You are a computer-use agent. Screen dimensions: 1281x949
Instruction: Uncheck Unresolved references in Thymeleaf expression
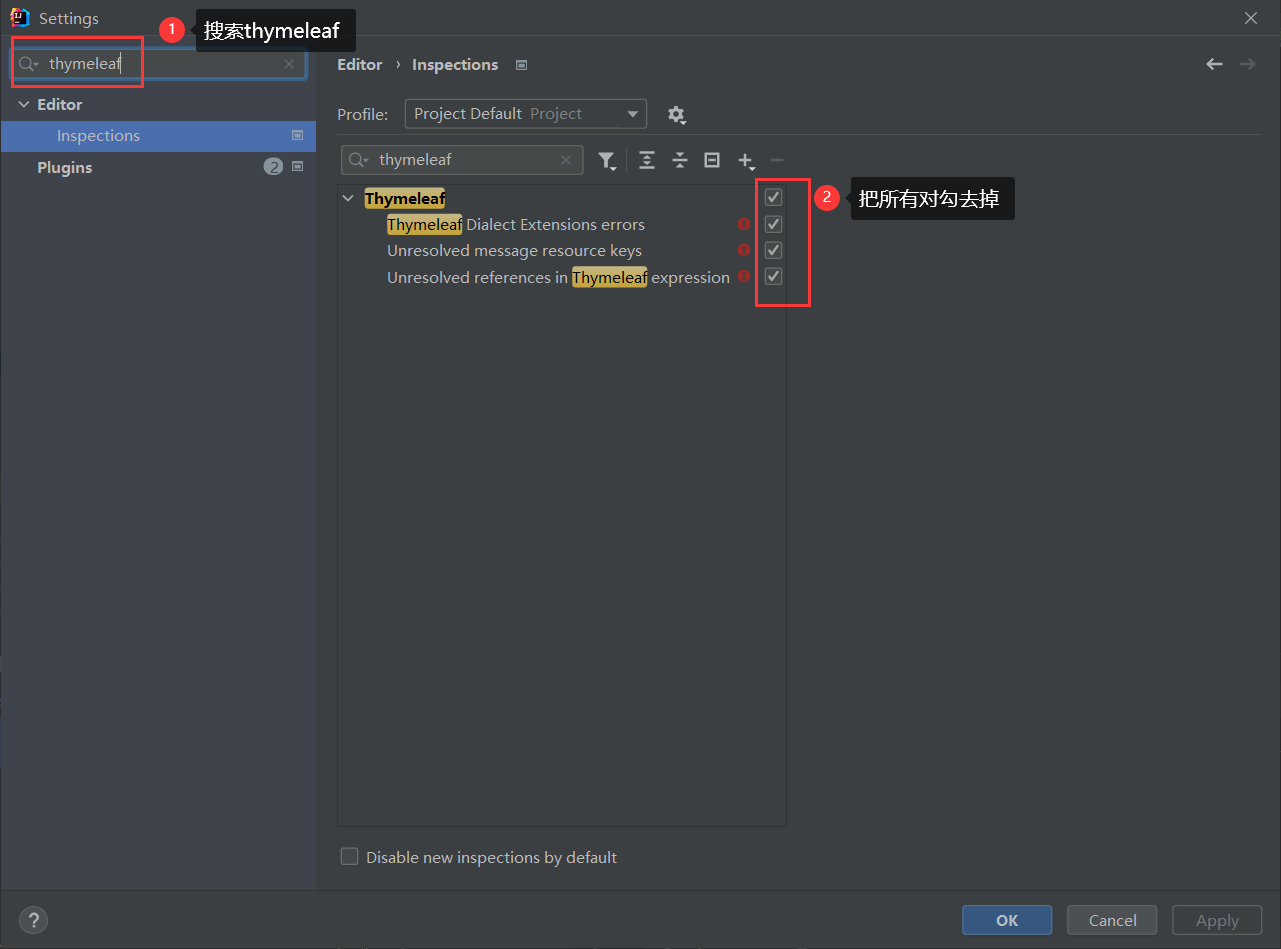pos(773,276)
